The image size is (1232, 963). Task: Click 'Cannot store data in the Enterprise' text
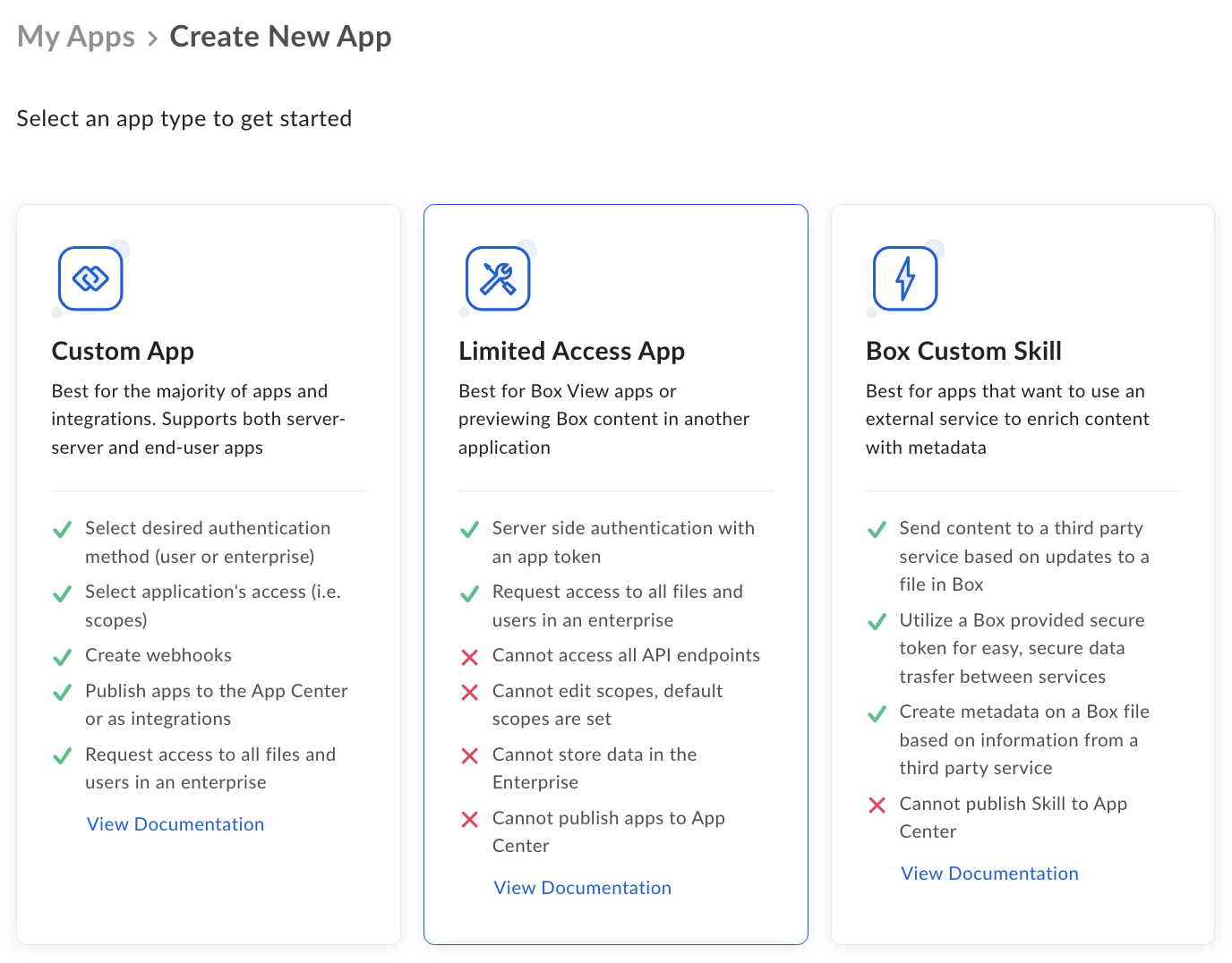595,768
